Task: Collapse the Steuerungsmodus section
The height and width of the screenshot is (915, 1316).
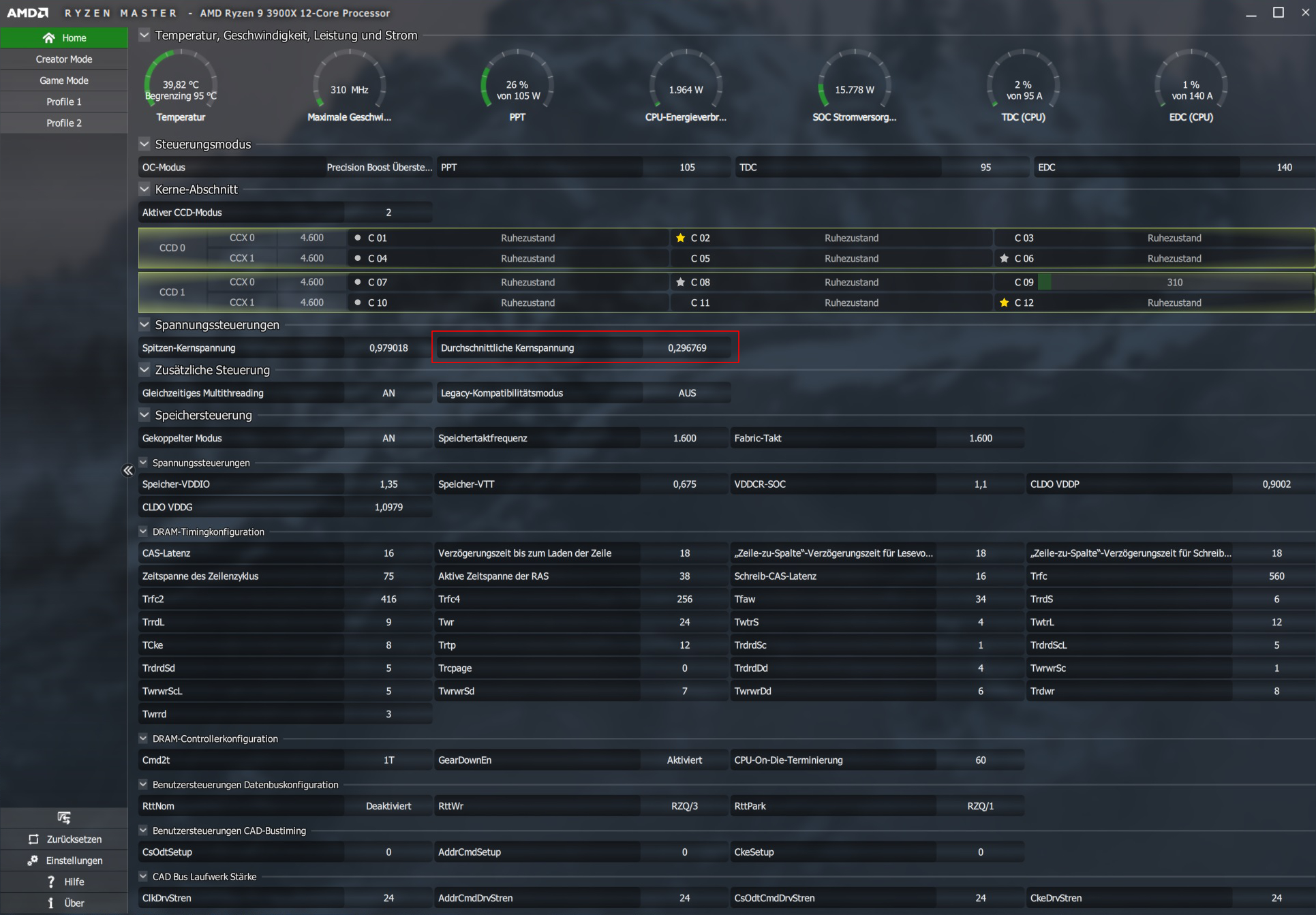Action: [144, 144]
